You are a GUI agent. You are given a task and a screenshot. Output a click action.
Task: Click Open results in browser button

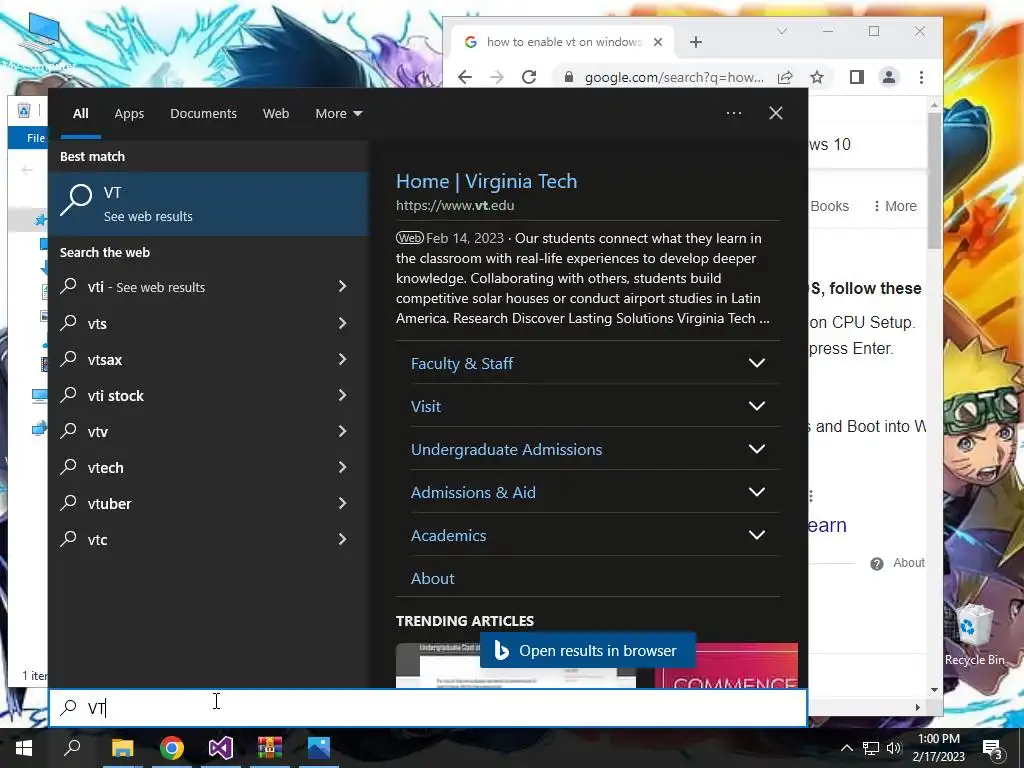click(587, 650)
